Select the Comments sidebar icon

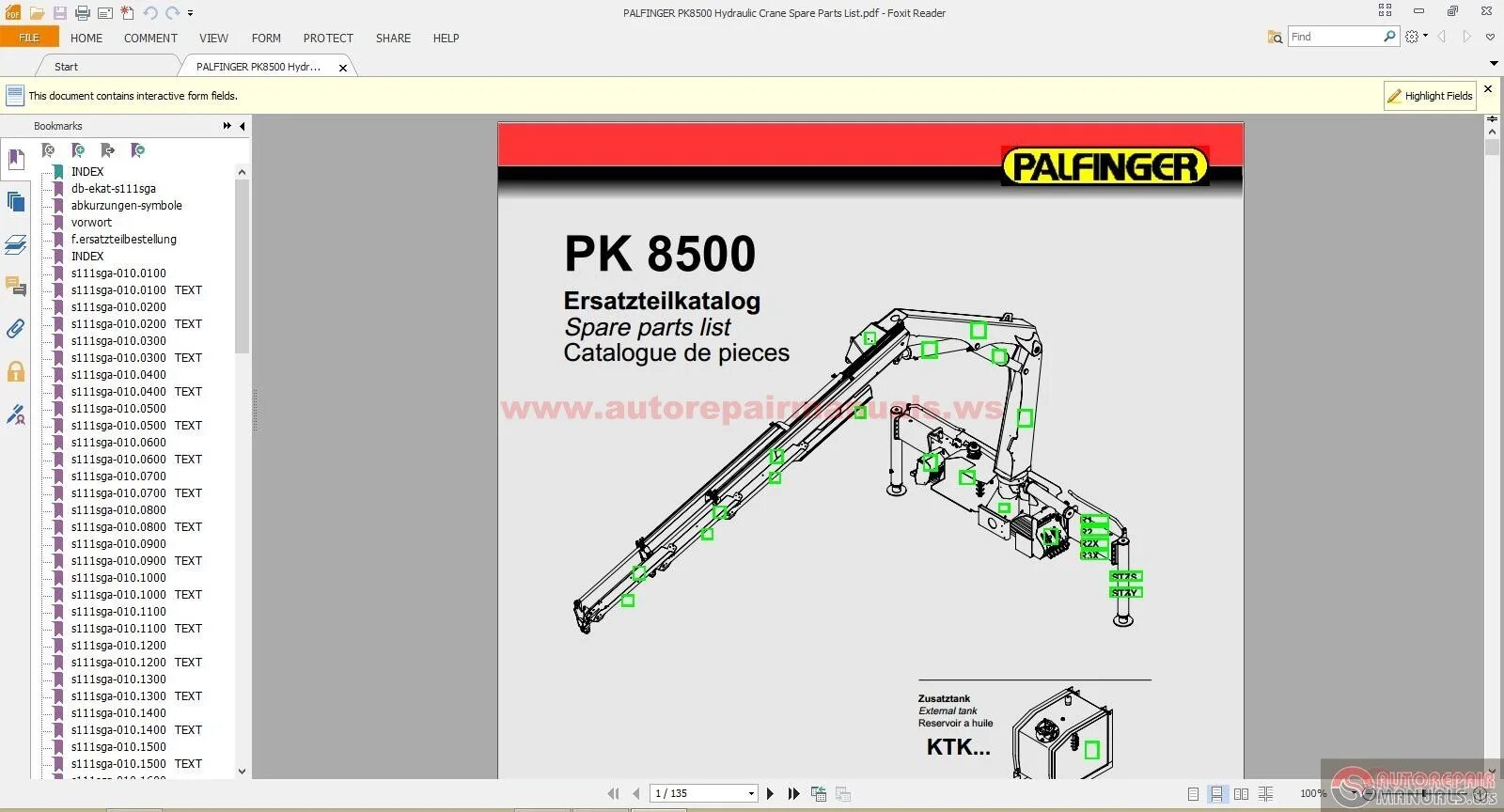[16, 286]
